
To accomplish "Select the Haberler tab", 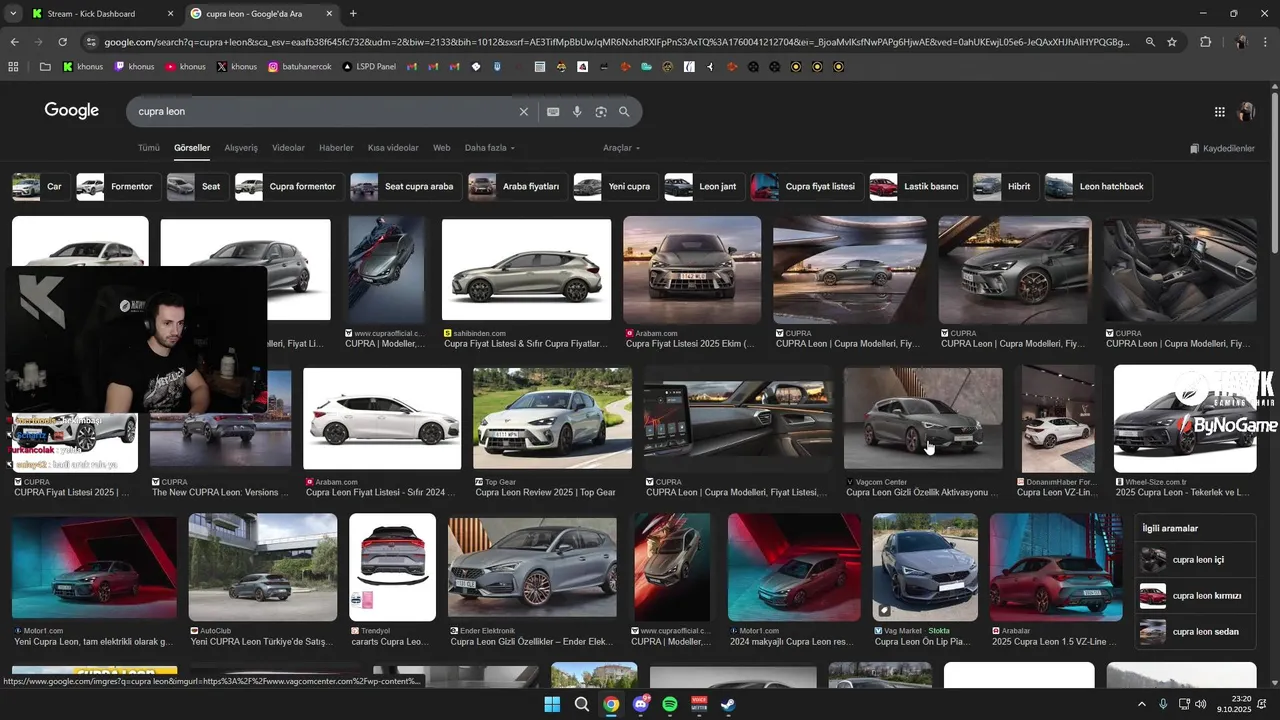I will pyautogui.click(x=336, y=148).
